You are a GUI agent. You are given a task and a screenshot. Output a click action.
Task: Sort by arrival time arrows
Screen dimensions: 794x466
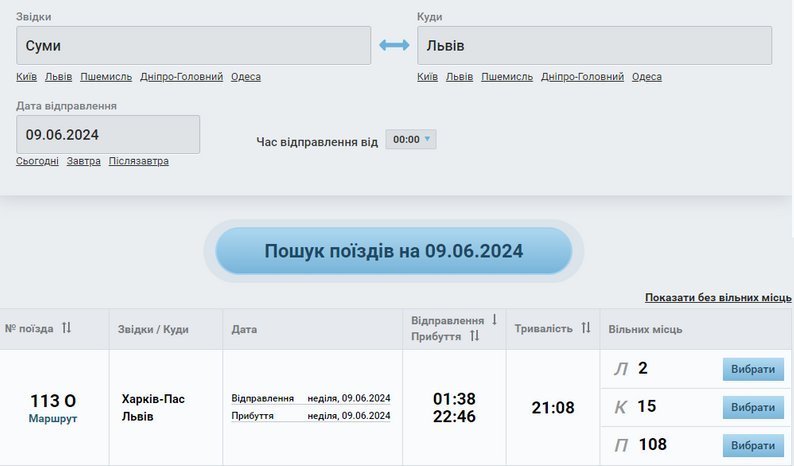pyautogui.click(x=475, y=337)
